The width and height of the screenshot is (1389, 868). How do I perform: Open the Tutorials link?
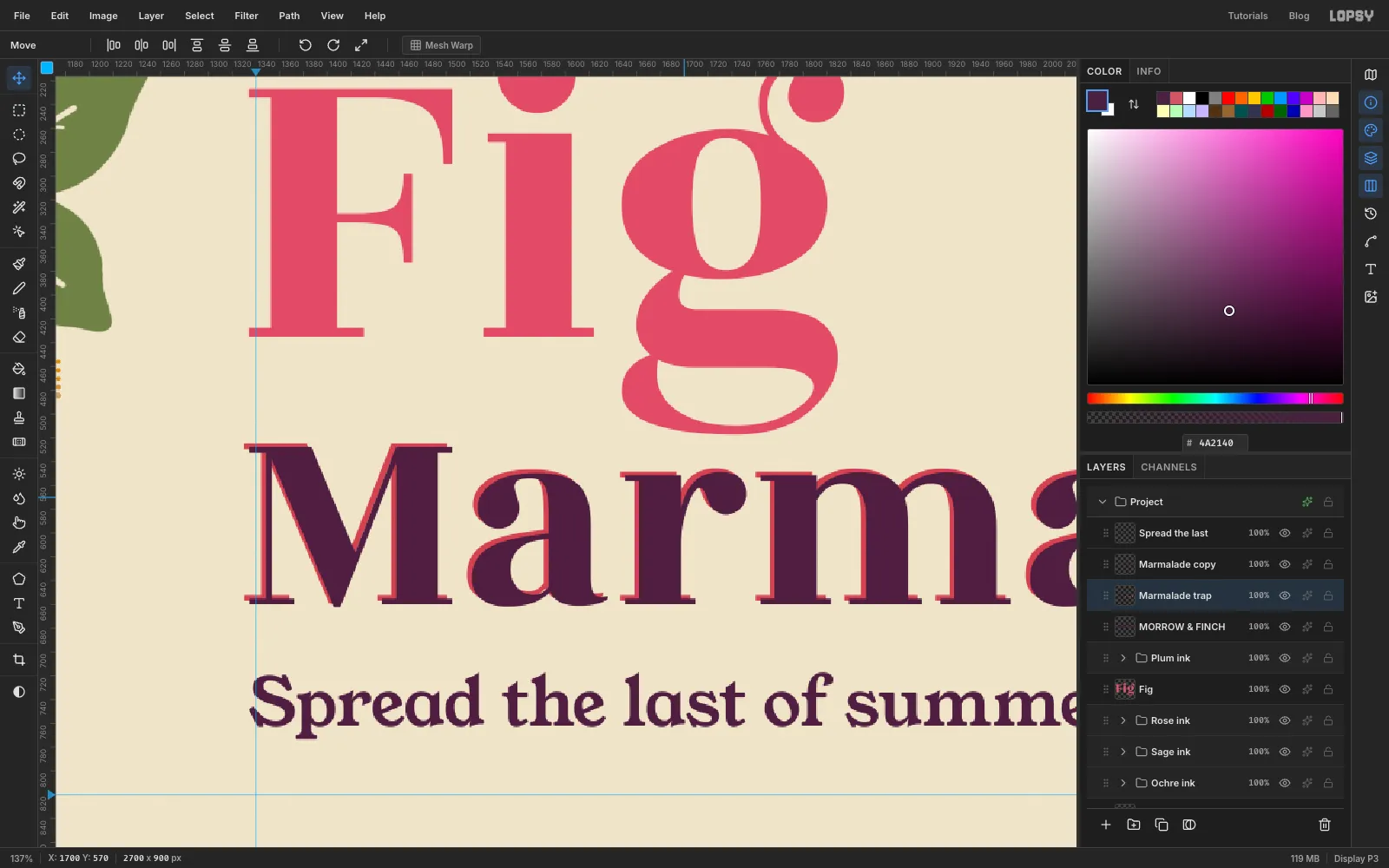[1247, 16]
